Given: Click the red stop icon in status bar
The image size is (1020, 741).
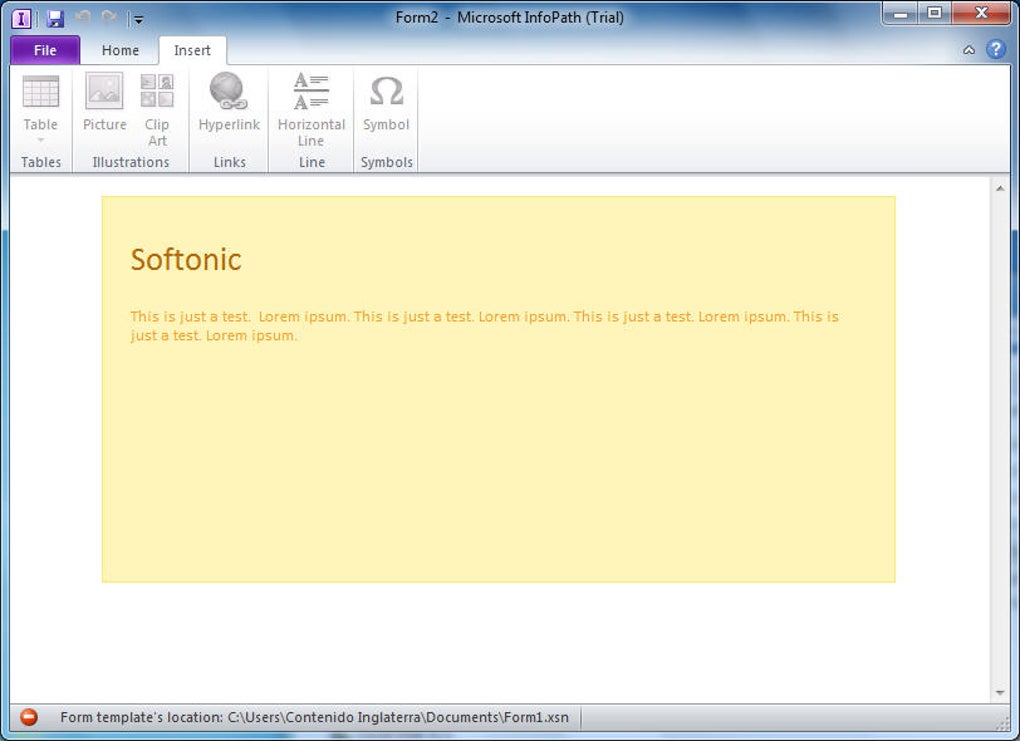Looking at the screenshot, I should [x=29, y=717].
